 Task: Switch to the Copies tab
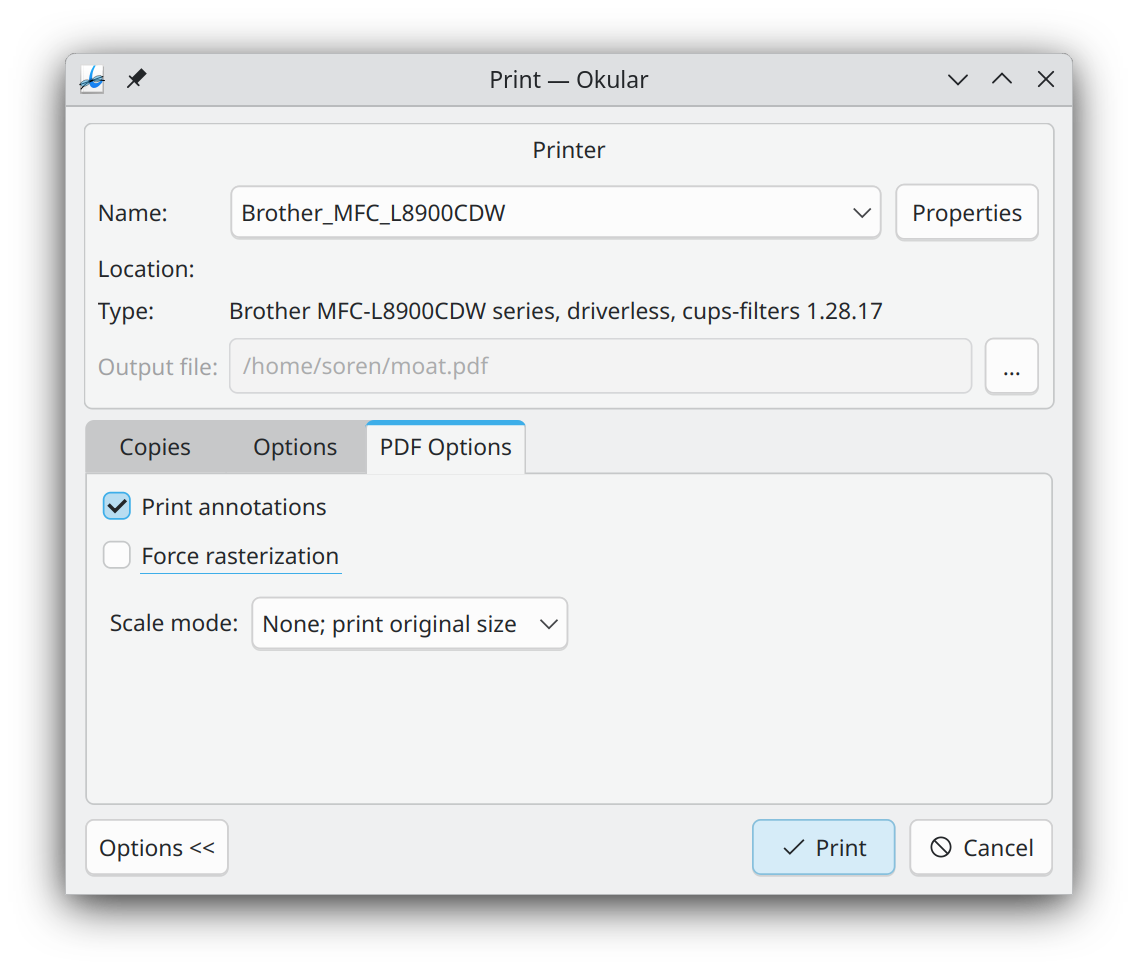click(155, 447)
